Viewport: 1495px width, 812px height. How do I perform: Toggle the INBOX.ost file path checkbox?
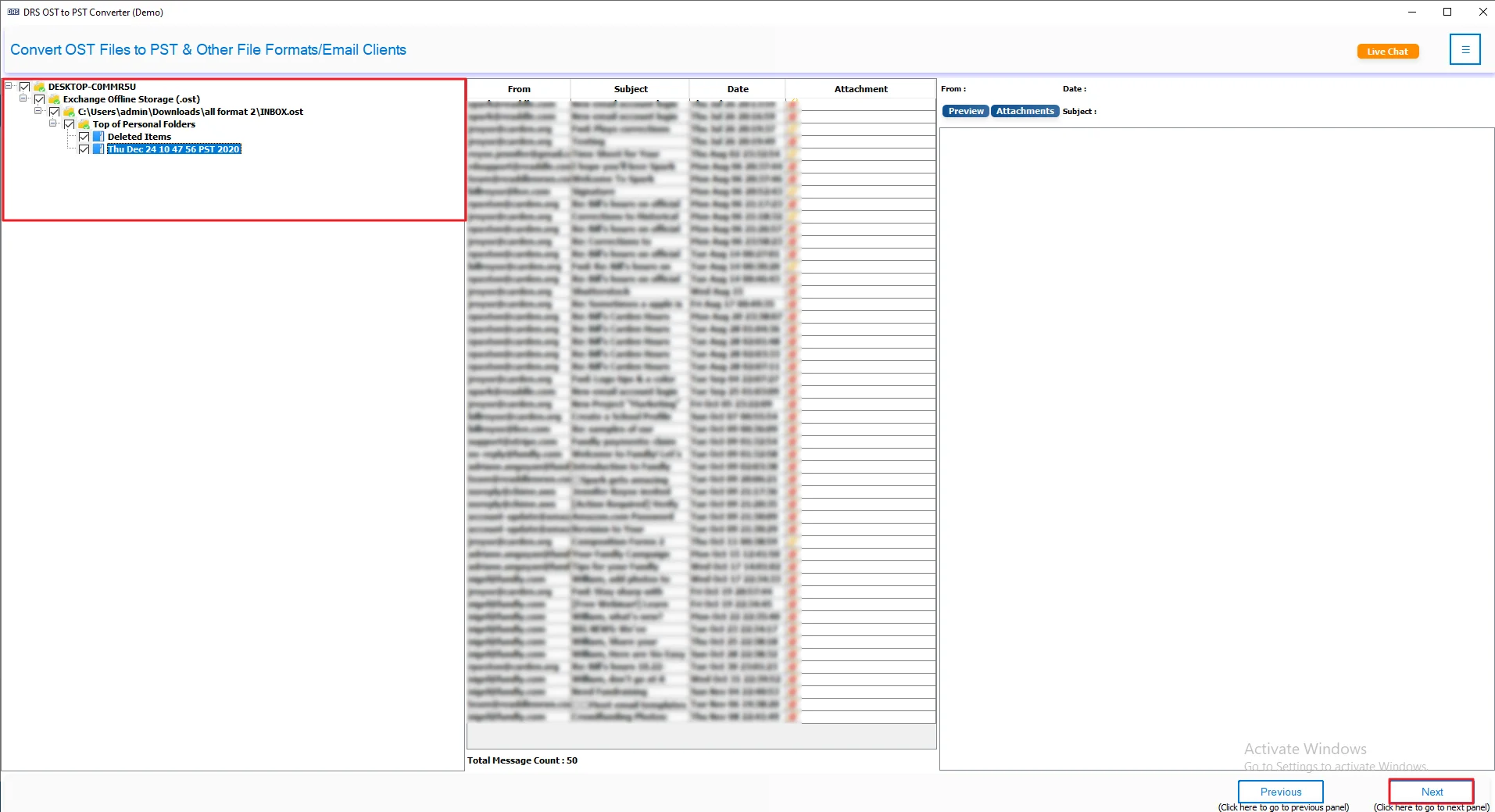point(54,112)
